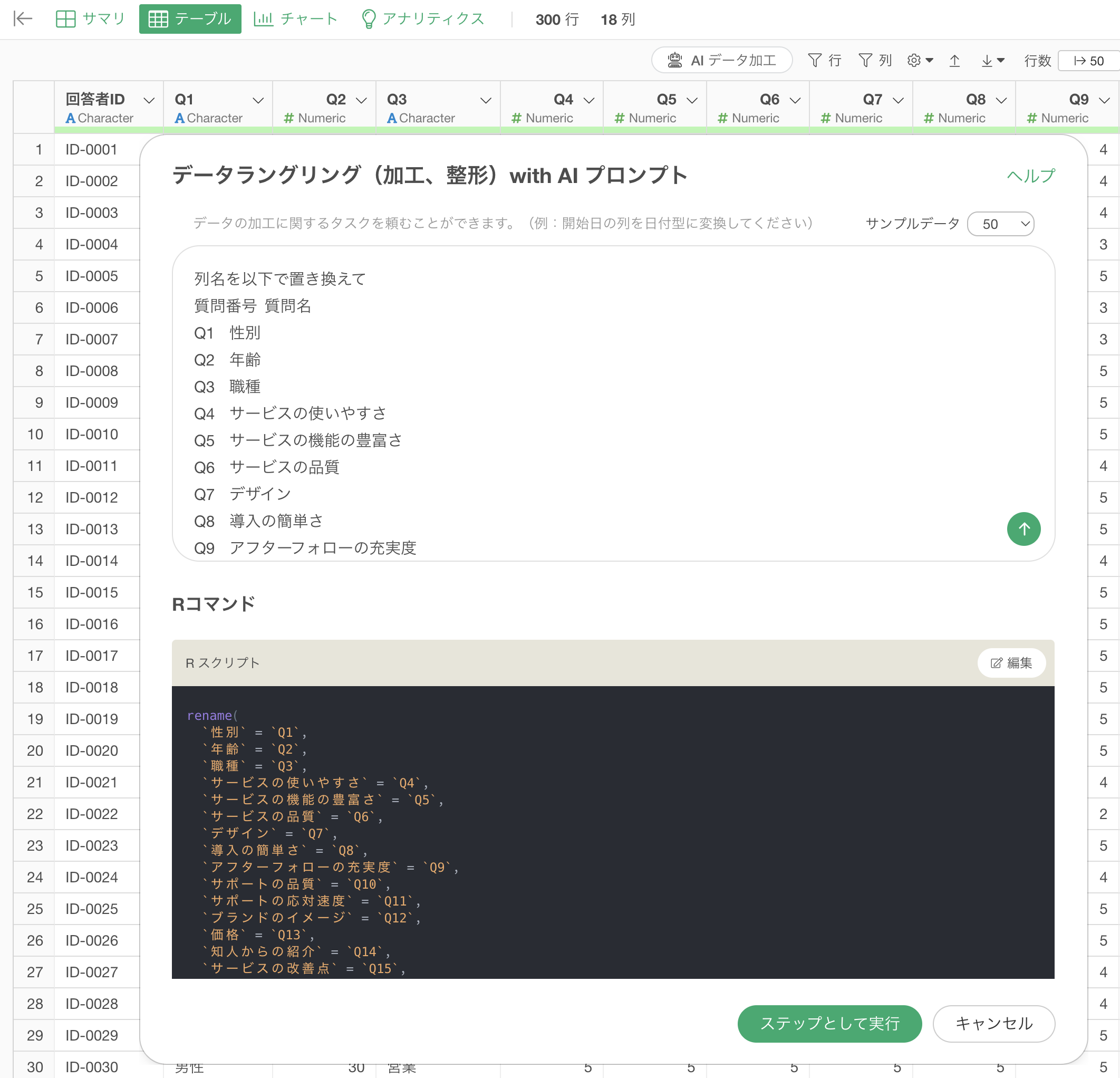Expand the Q2 column menu chevron
Screen dimensions: 1120x1078
click(x=361, y=100)
